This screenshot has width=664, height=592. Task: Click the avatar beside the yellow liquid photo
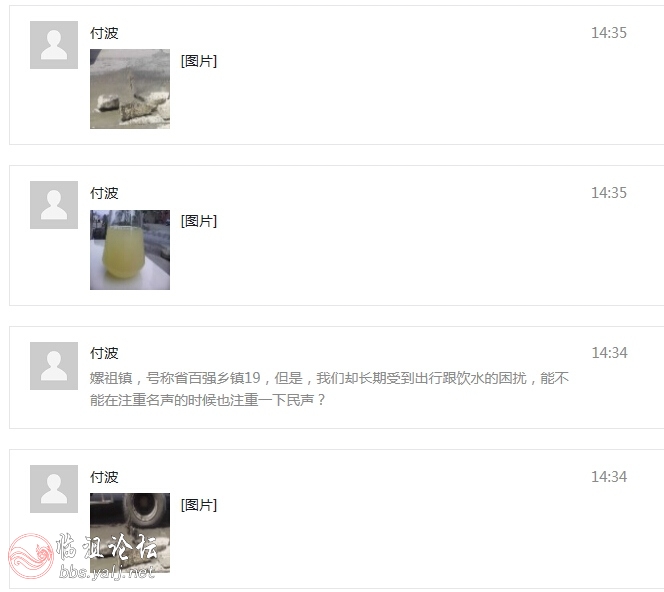54,205
